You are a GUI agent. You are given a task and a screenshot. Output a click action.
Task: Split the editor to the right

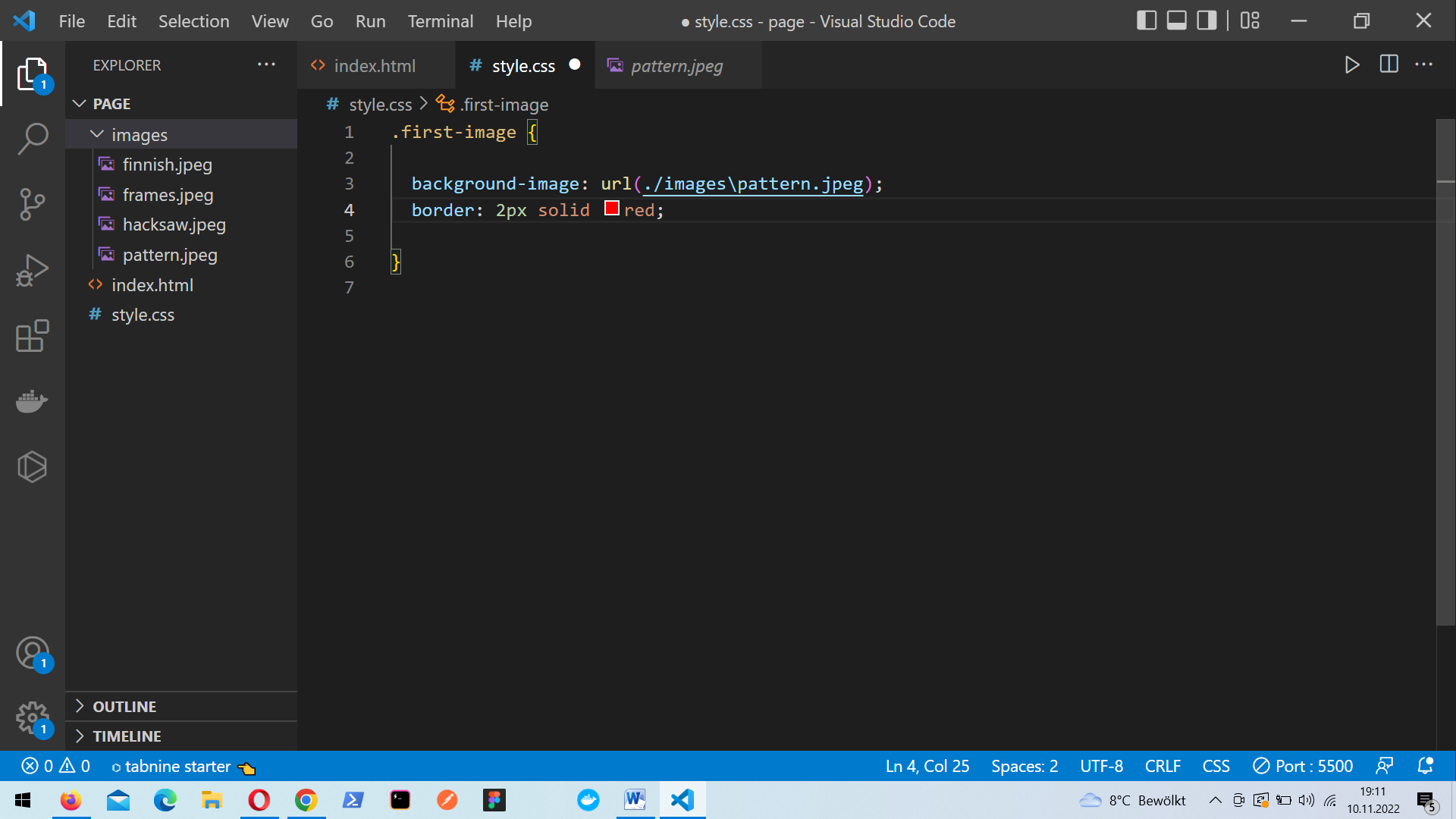(x=1389, y=64)
